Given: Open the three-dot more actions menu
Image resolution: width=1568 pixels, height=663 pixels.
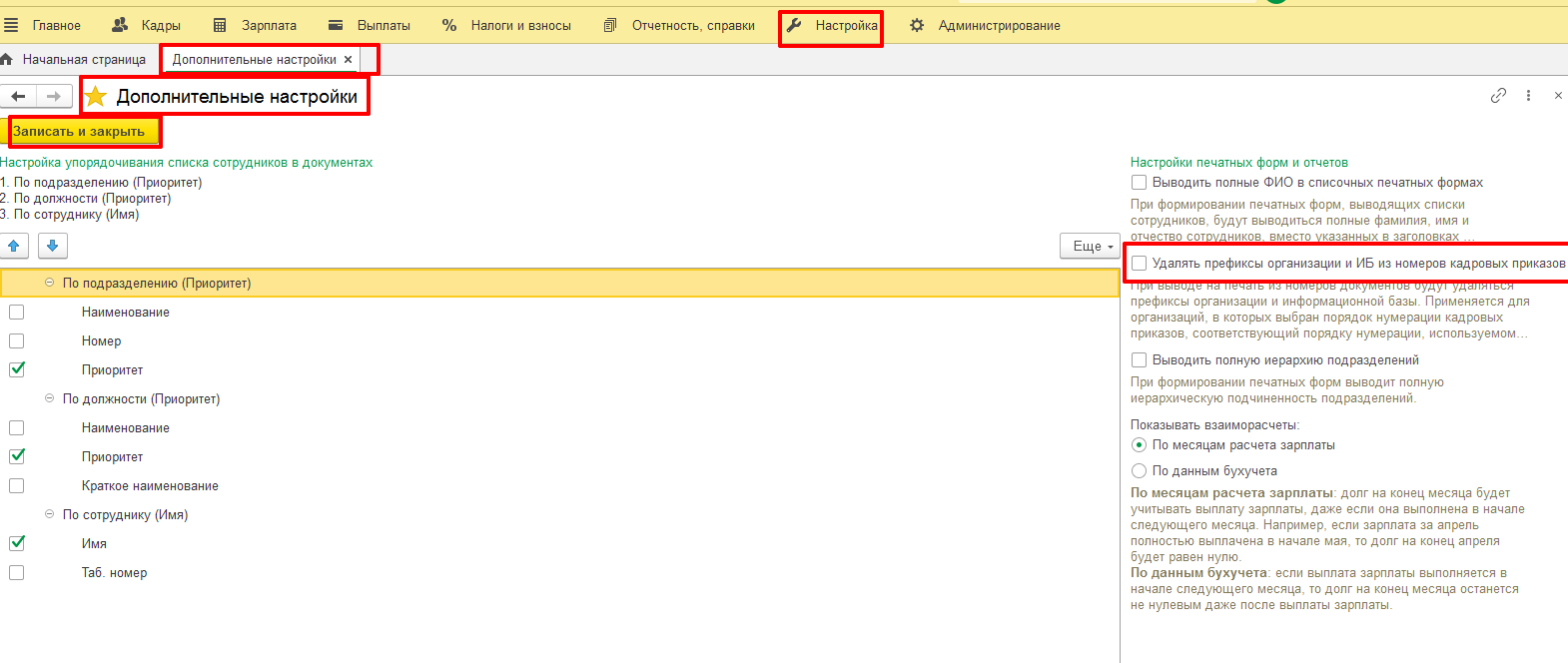Looking at the screenshot, I should tap(1528, 96).
